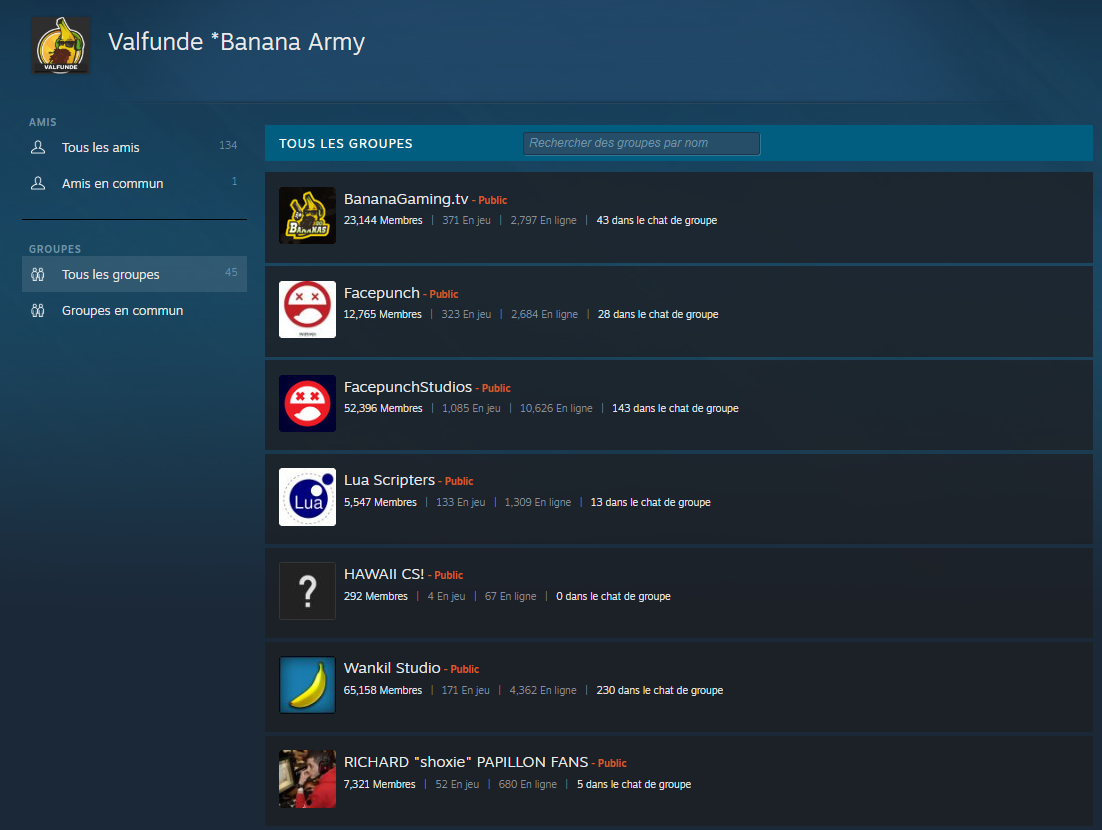Open RICHARD shoxie PAPILLON FANS avatar
The height and width of the screenshot is (830, 1102).
[307, 779]
